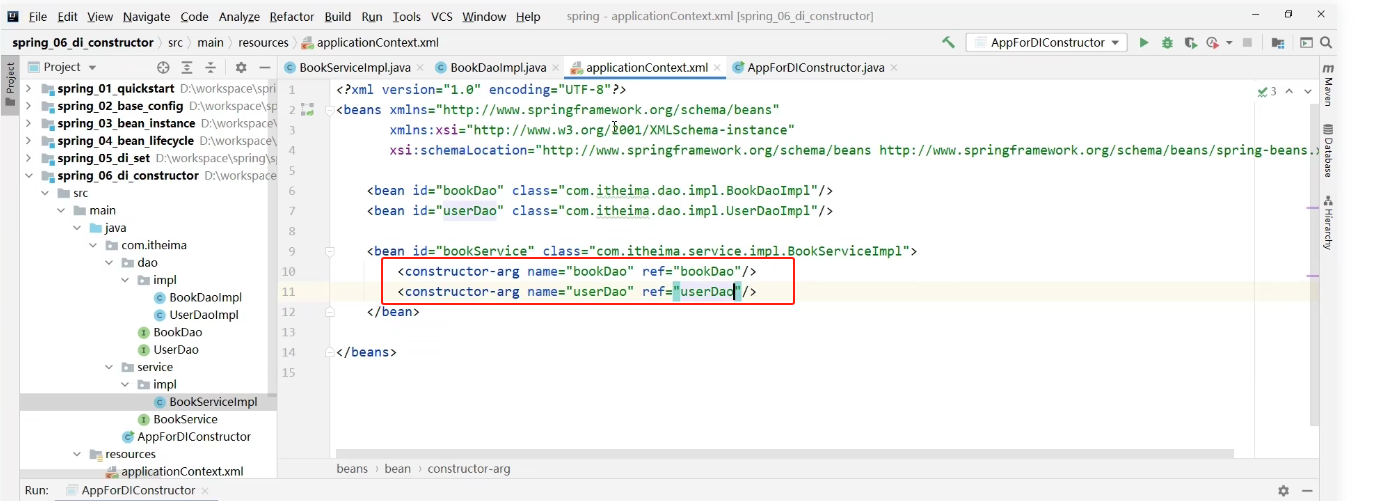Click the locate opened file crosshair icon
The height and width of the screenshot is (501, 1393).
coord(164,67)
